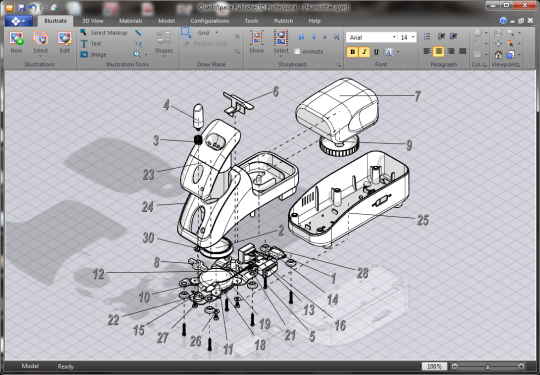Toggle bold formatting
Image resolution: width=540 pixels, height=375 pixels.
pos(352,52)
